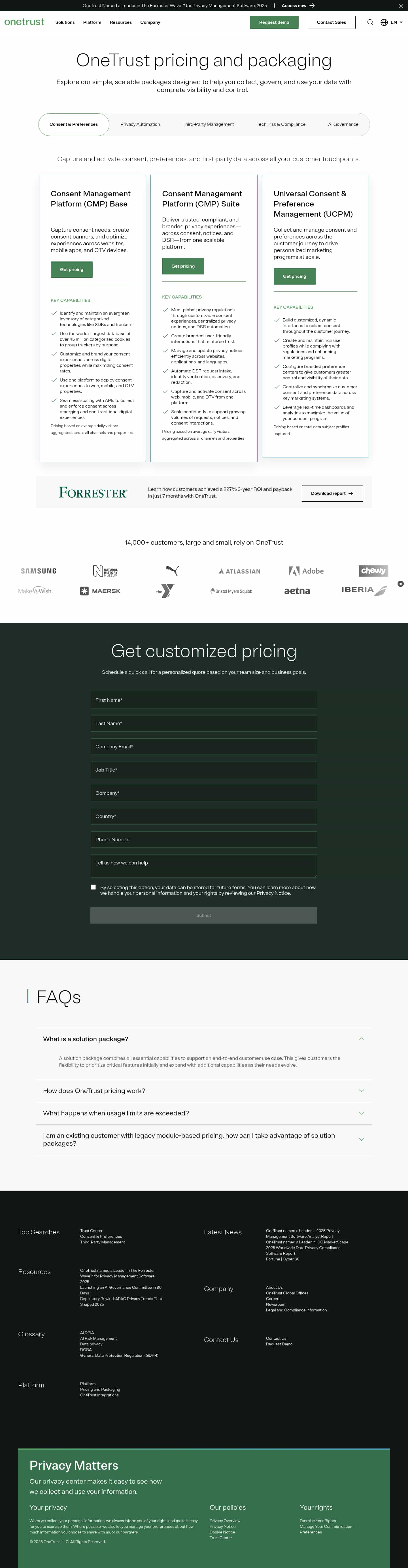The height and width of the screenshot is (1568, 408).
Task: Click the floating accessibility widget on right edge
Action: pos(401,584)
